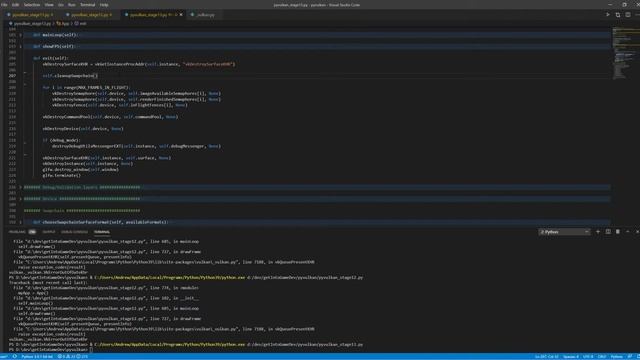Close the bottom panel
The width and height of the screenshot is (640, 360).
[x=637, y=232]
